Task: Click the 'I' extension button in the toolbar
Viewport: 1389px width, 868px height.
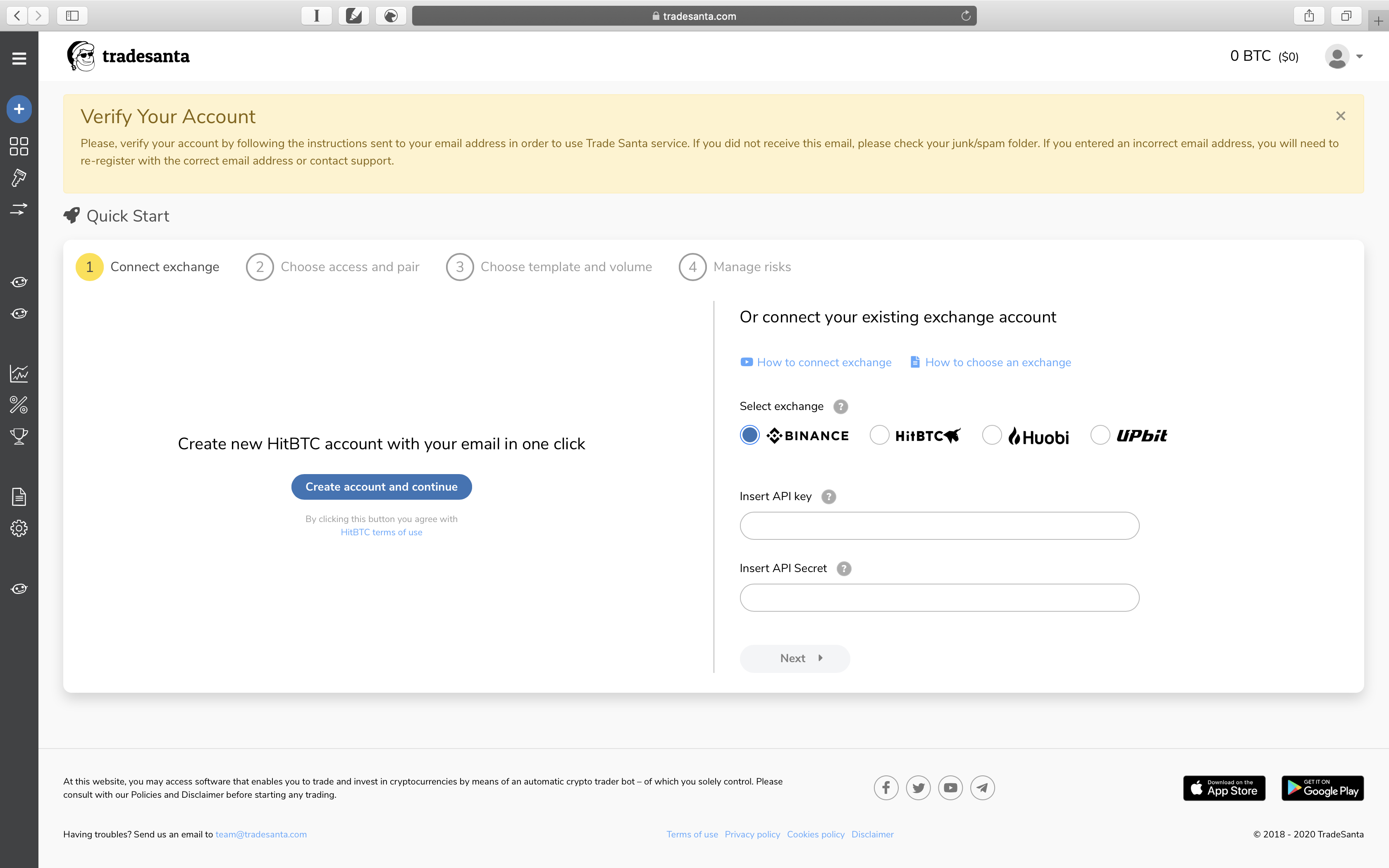Action: coord(317,16)
